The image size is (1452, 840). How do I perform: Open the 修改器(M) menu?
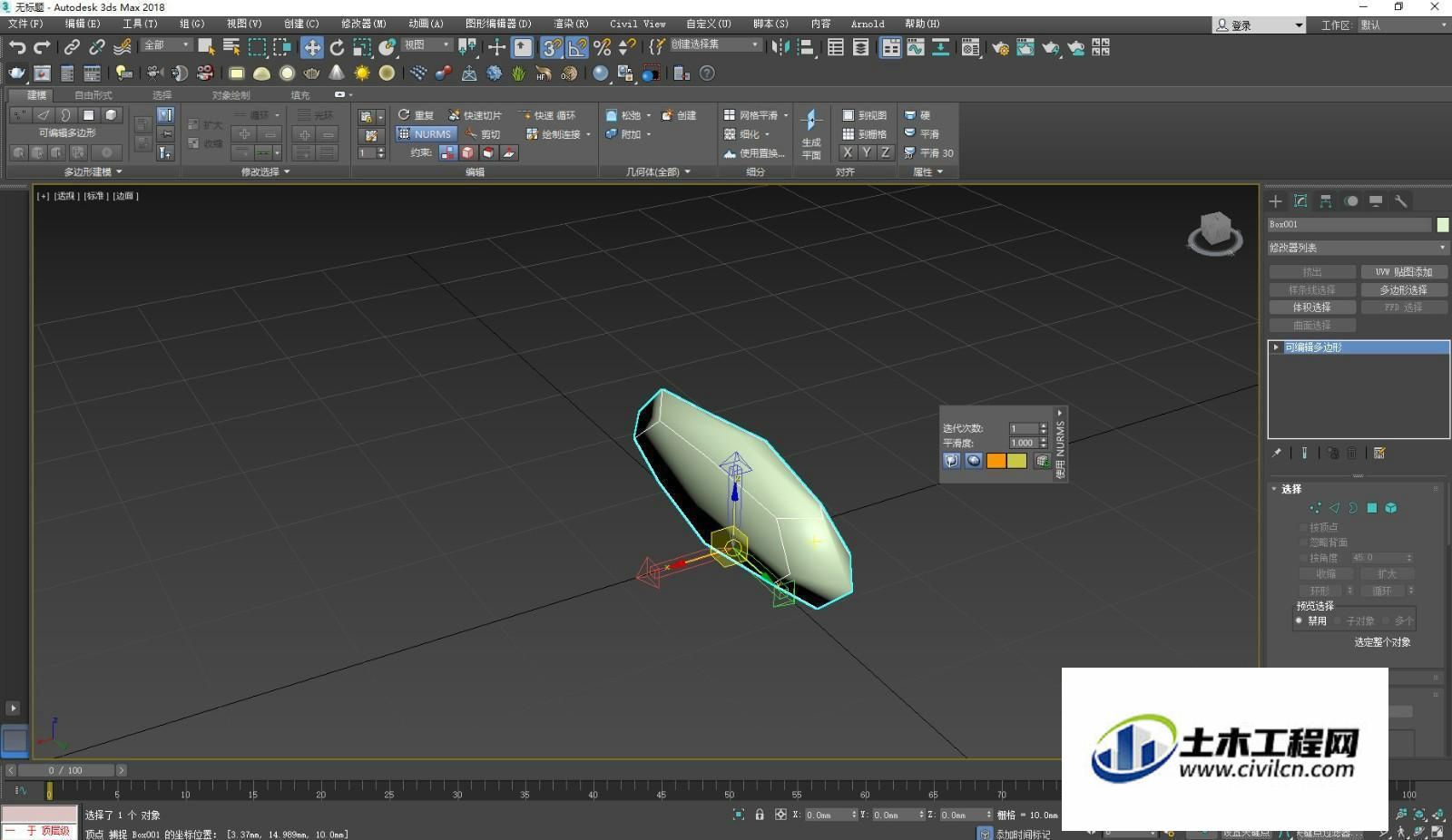coord(363,24)
